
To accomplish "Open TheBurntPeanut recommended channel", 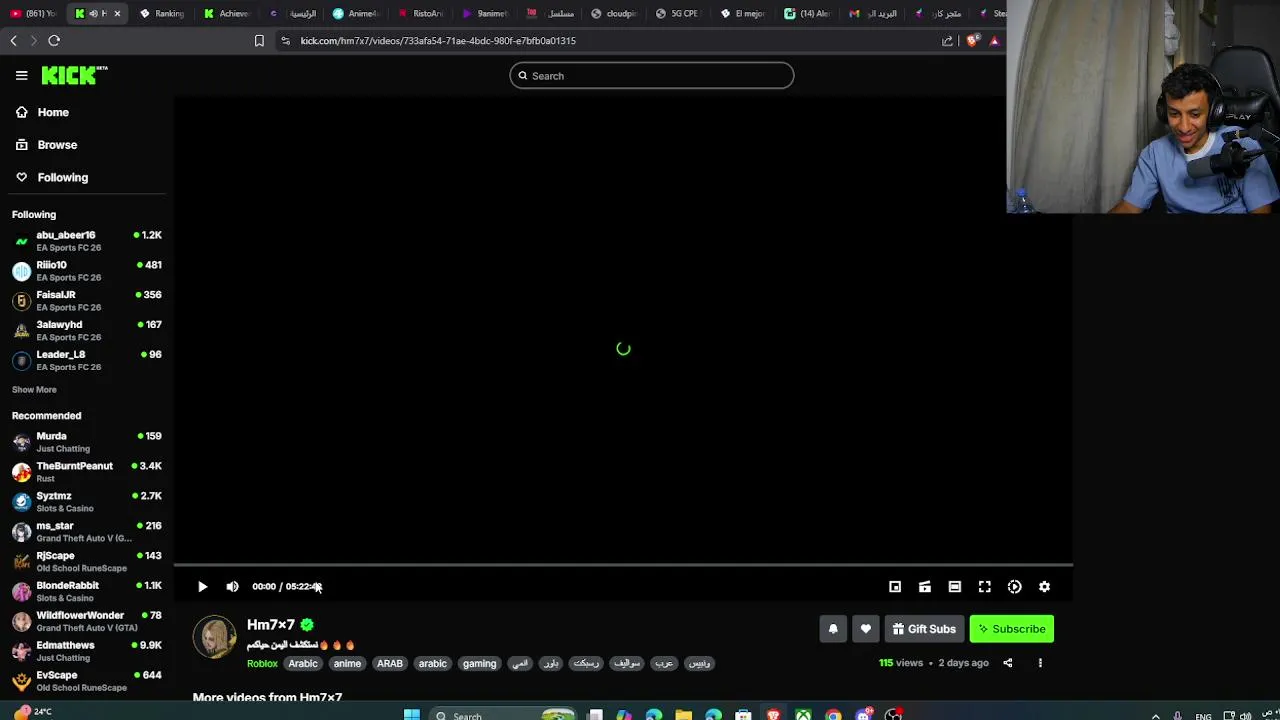I will pyautogui.click(x=87, y=472).
